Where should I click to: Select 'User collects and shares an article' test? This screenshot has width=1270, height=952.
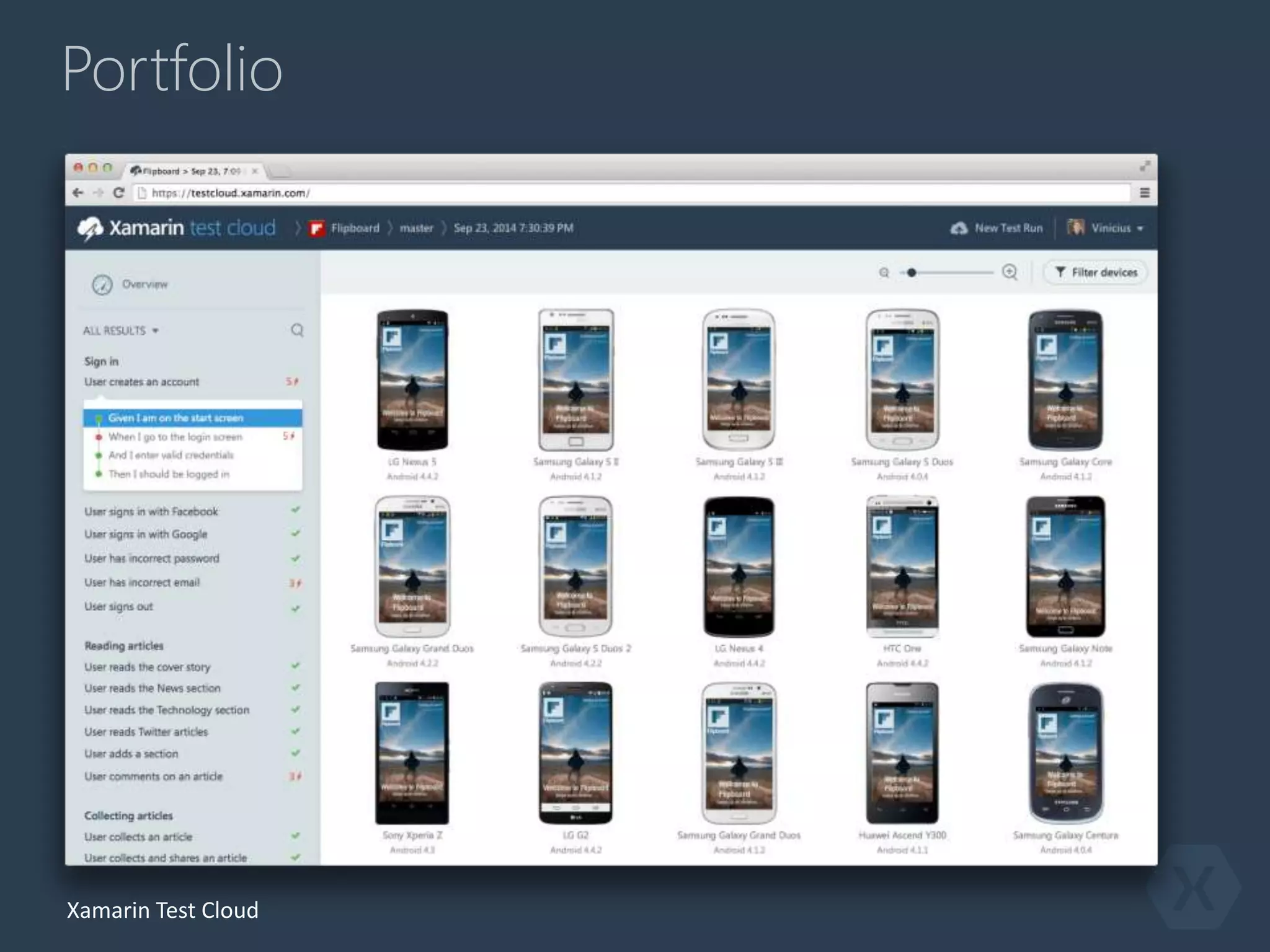(192, 858)
